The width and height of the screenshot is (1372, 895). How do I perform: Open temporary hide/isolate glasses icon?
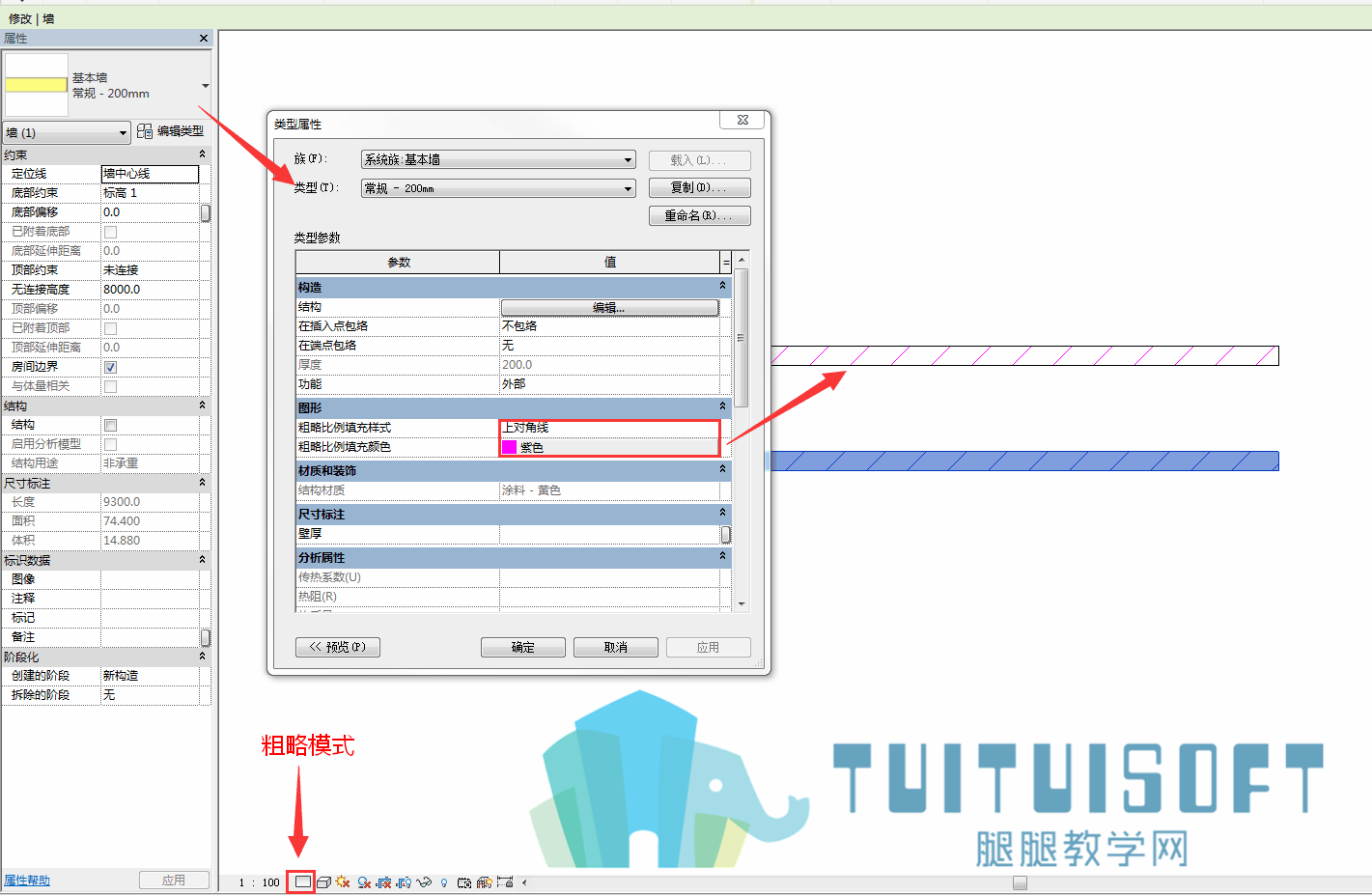click(424, 882)
